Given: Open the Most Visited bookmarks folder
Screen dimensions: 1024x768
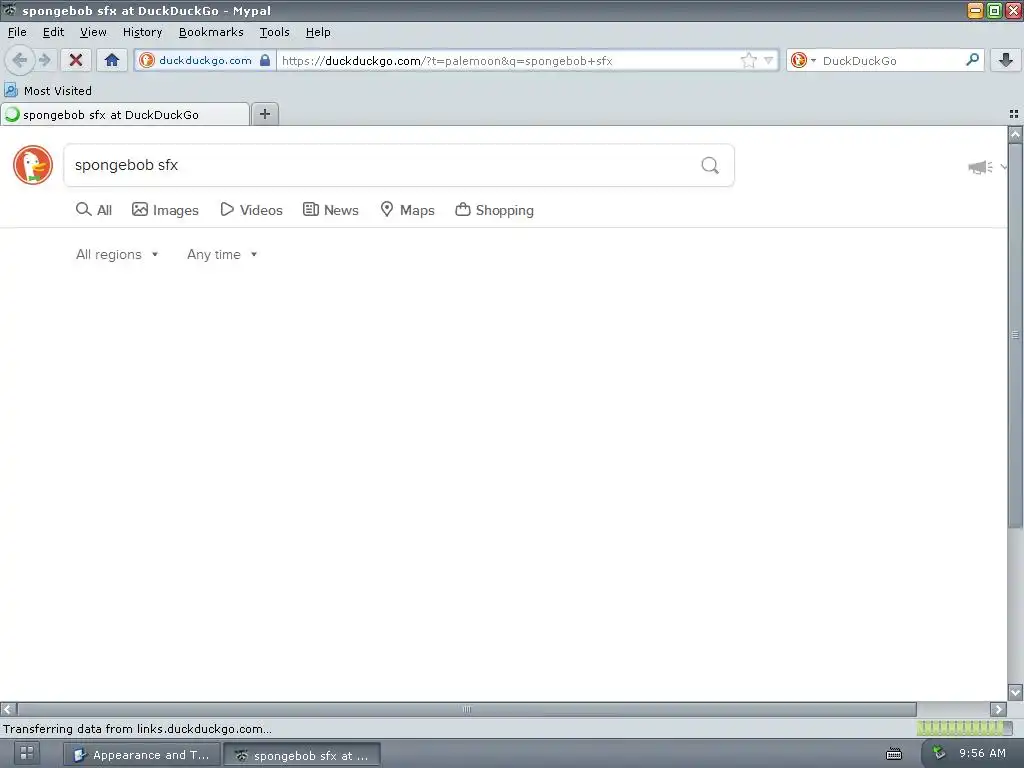Looking at the screenshot, I should [x=48, y=90].
